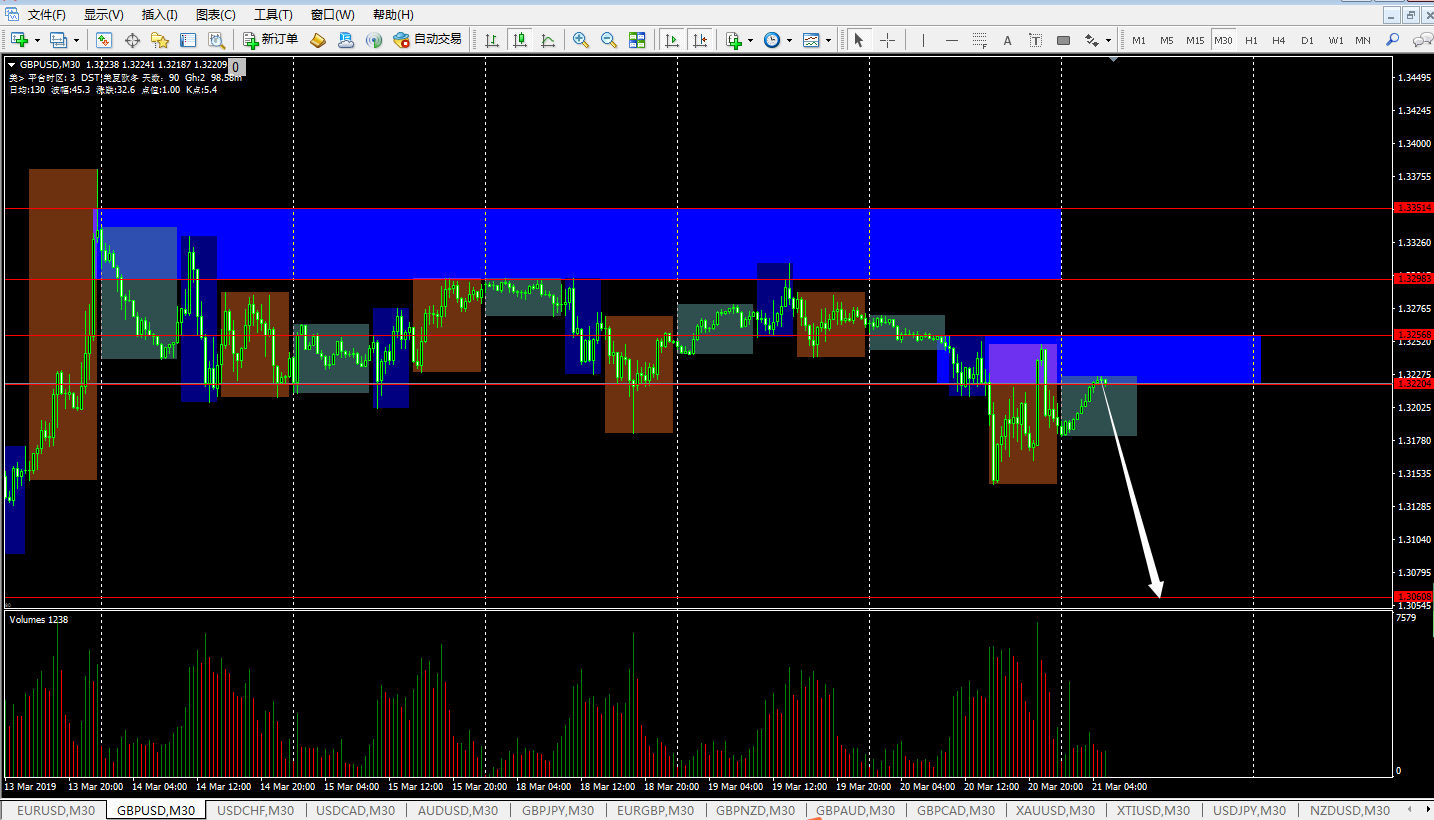1434x820 pixels.
Task: Show the Terminal panel icon
Action: pos(188,40)
